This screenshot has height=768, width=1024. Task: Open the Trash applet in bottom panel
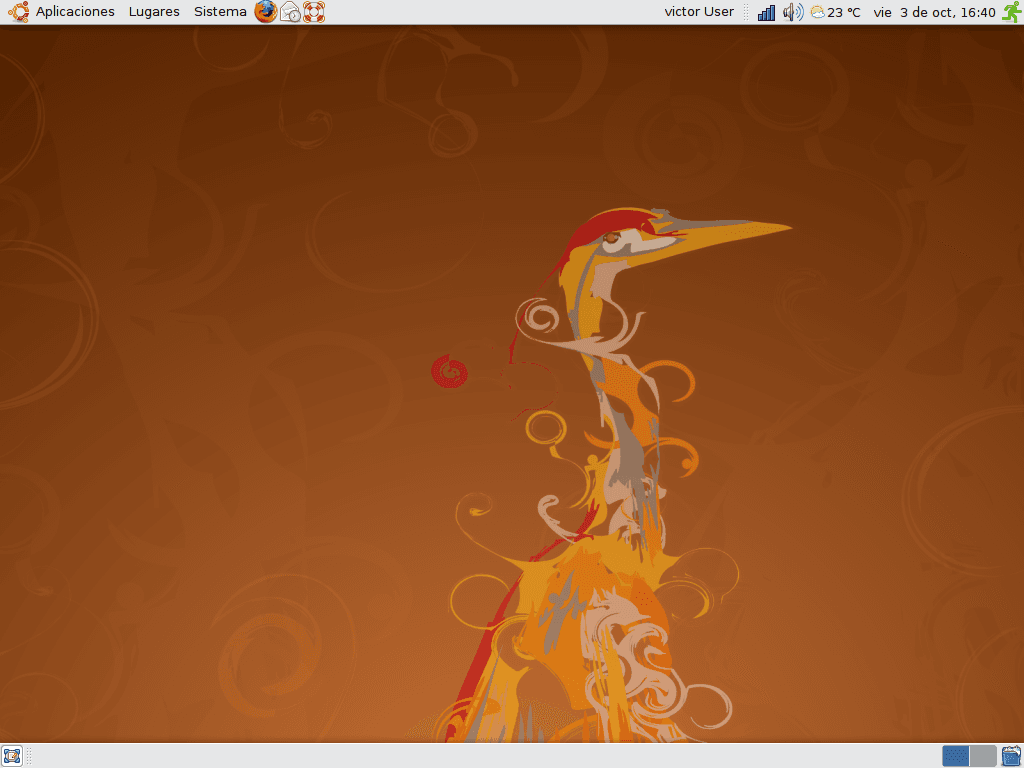pos(1011,756)
